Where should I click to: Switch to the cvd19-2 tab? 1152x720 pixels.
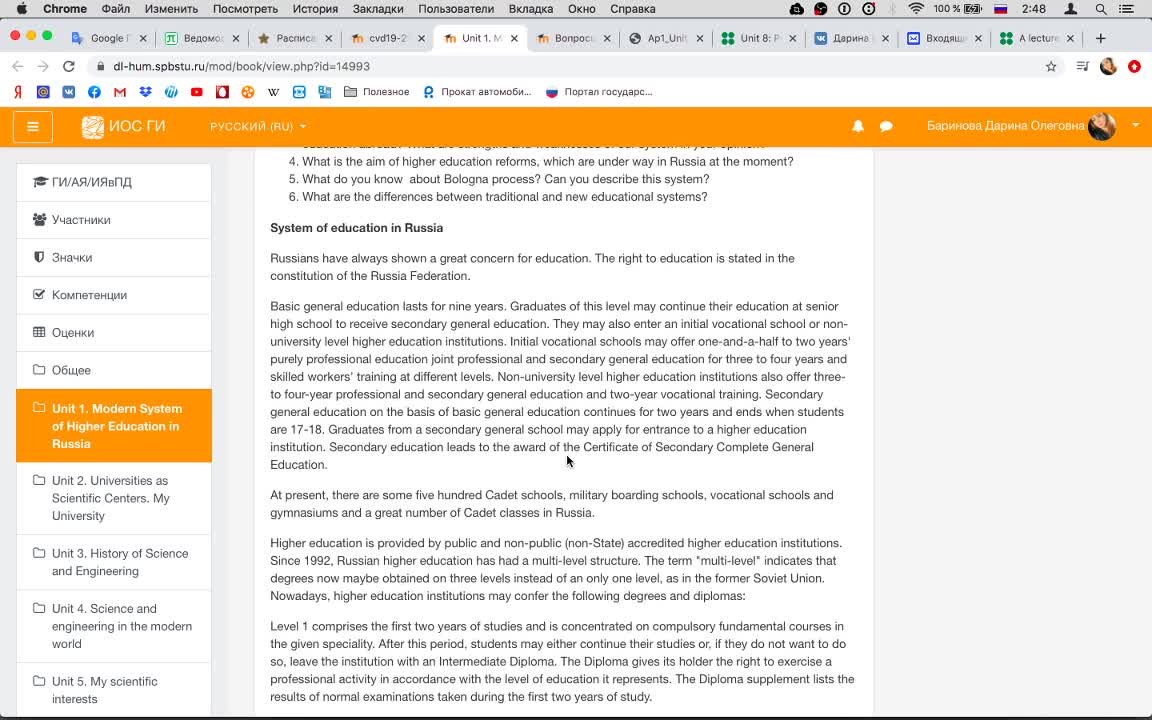386,38
